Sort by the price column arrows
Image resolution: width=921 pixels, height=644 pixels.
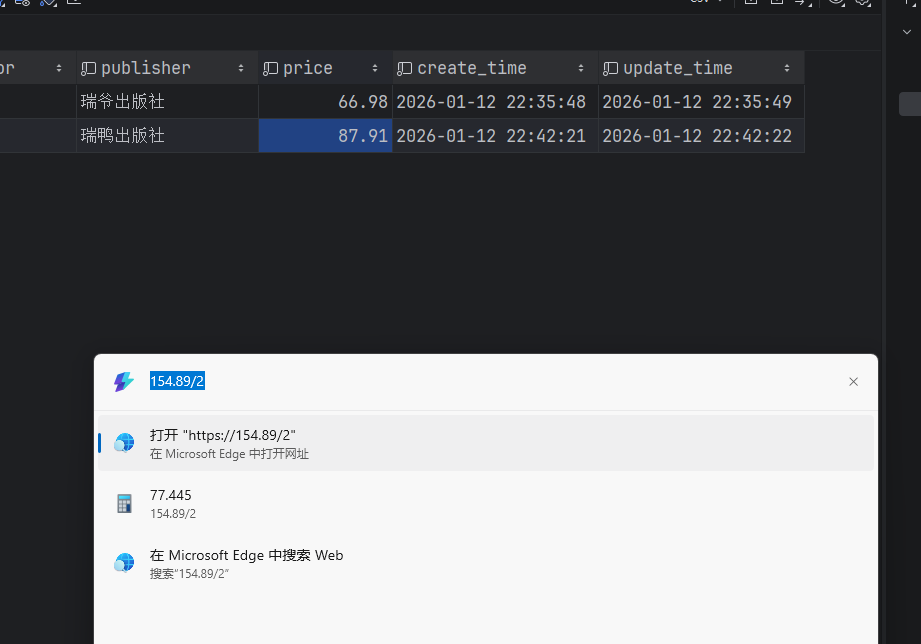pos(375,69)
